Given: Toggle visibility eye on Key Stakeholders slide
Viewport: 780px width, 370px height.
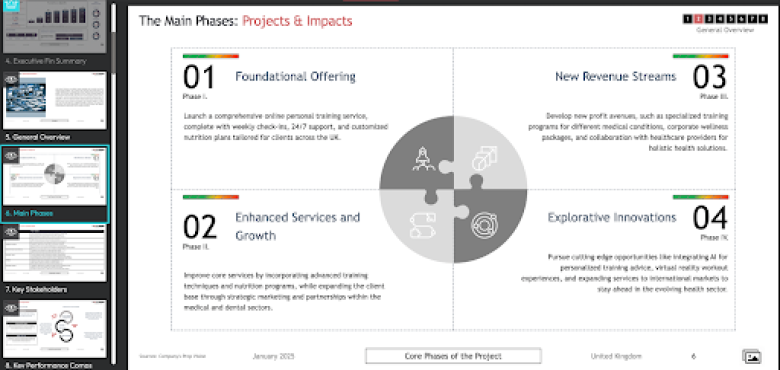Looking at the screenshot, I should (x=11, y=232).
